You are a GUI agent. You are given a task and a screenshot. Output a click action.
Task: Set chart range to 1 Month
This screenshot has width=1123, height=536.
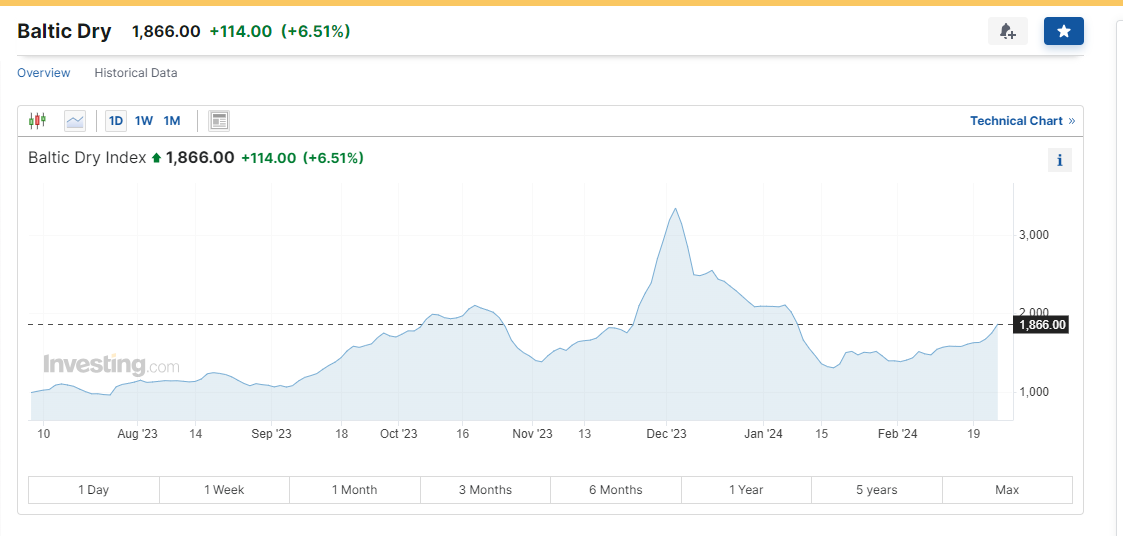(355, 490)
